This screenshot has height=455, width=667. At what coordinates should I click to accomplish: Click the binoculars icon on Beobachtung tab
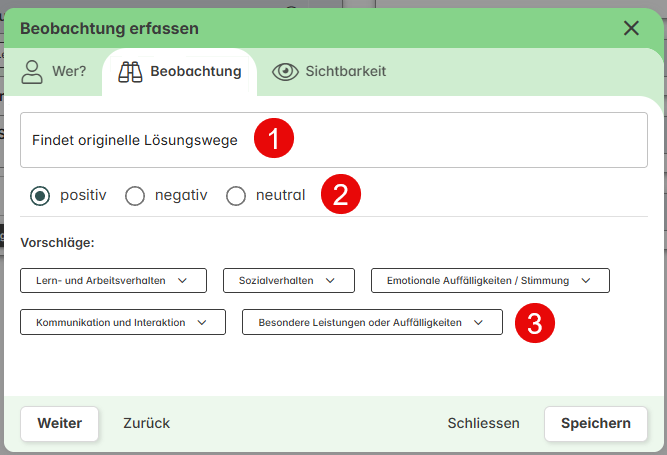pos(130,72)
